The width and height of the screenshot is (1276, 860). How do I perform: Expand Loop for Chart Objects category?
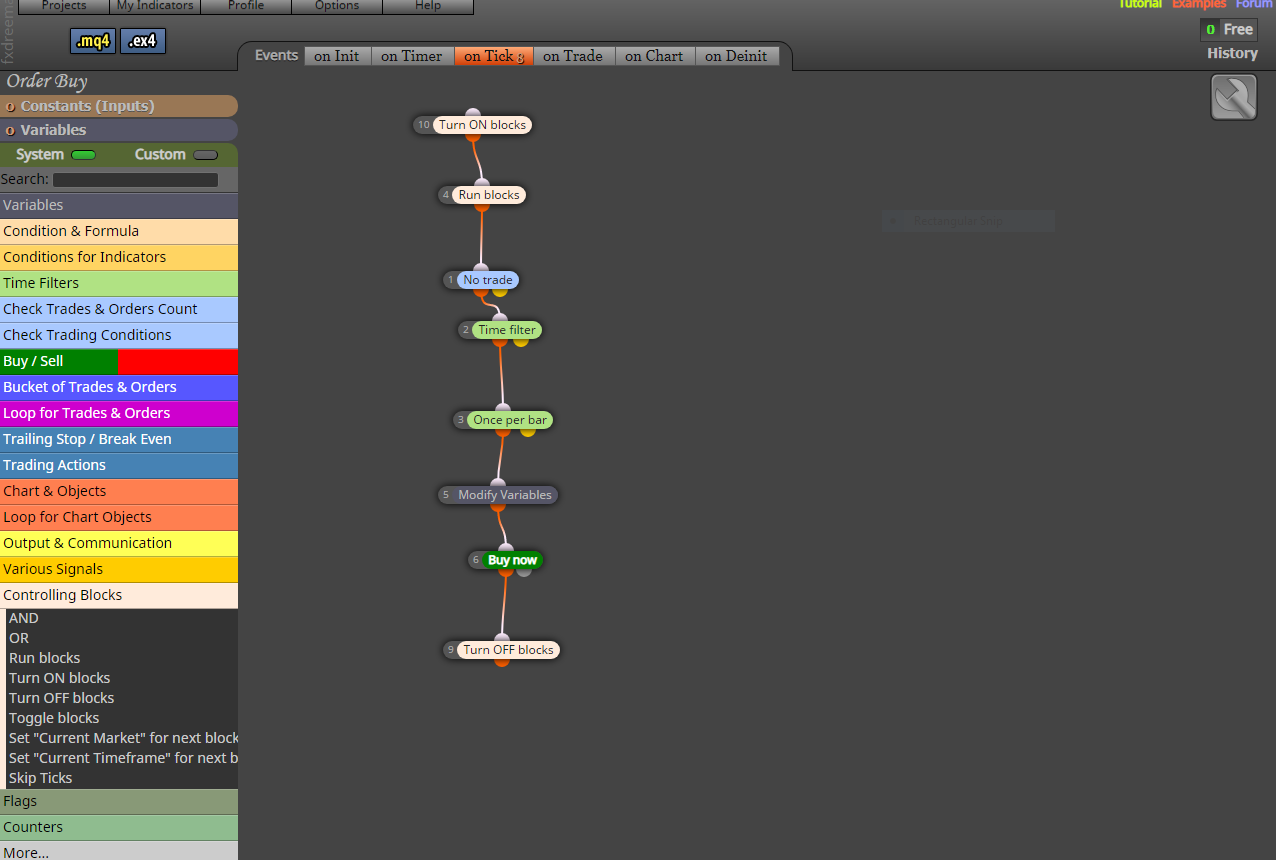(x=119, y=517)
